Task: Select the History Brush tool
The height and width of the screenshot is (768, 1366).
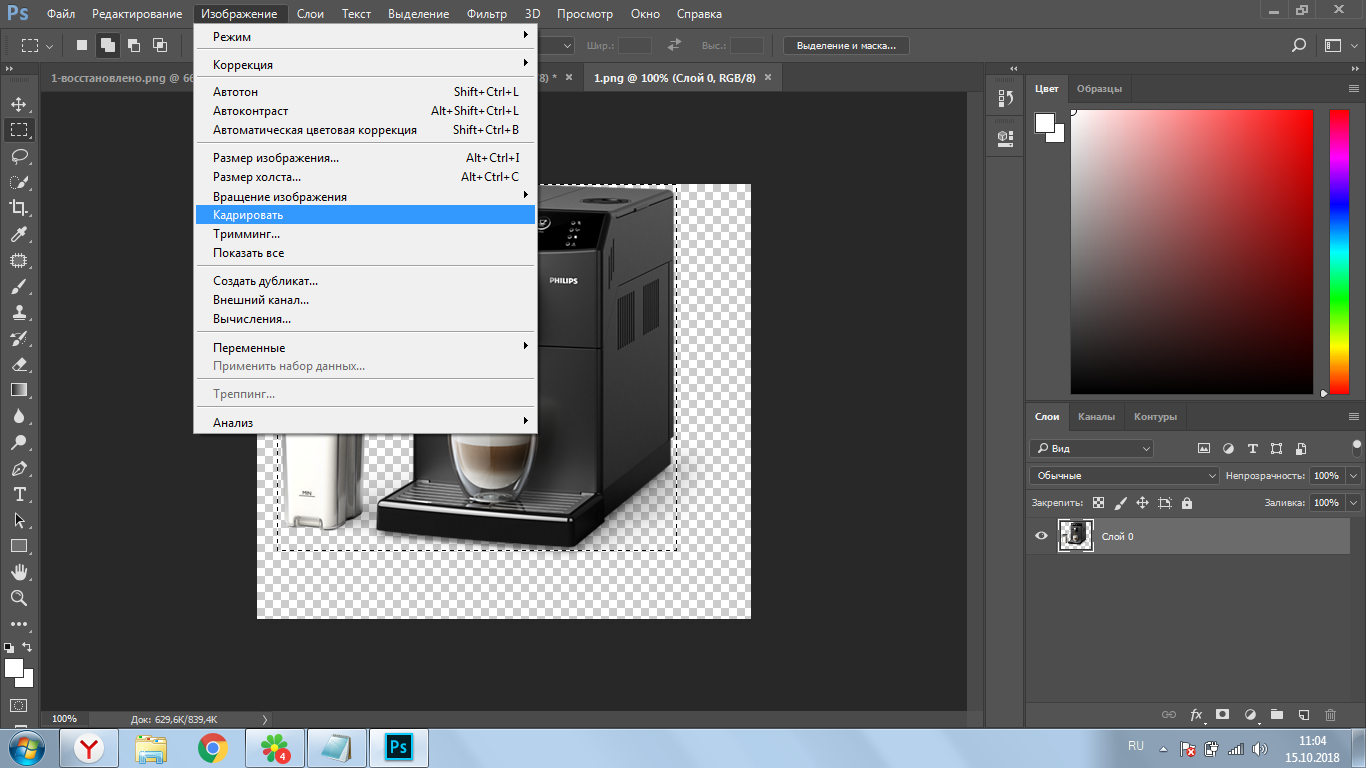Action: 18,338
